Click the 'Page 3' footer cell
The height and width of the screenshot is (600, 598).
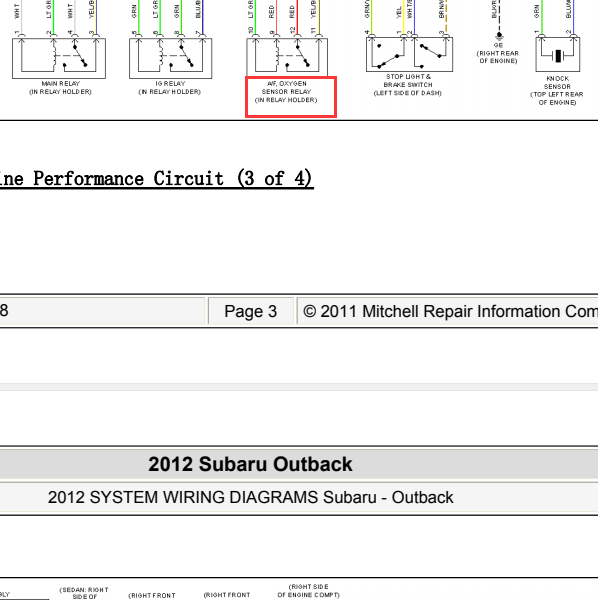click(x=251, y=311)
